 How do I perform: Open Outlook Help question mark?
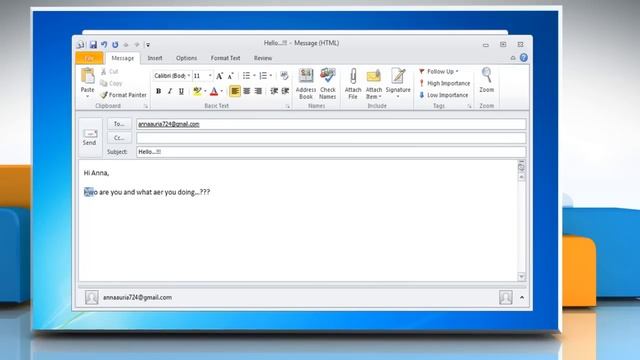(x=524, y=58)
